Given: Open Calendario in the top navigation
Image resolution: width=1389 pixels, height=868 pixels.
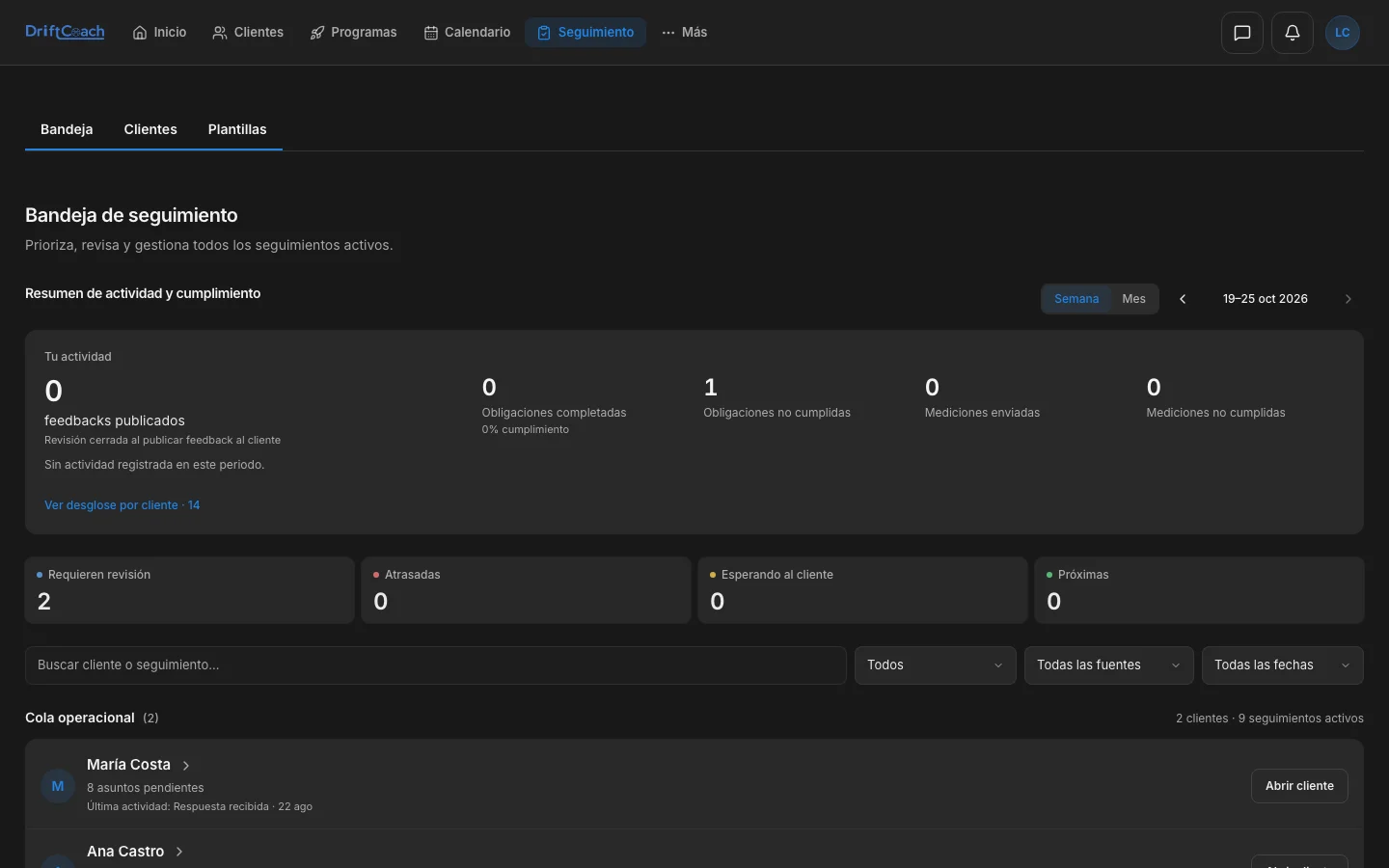Looking at the screenshot, I should 468,33.
